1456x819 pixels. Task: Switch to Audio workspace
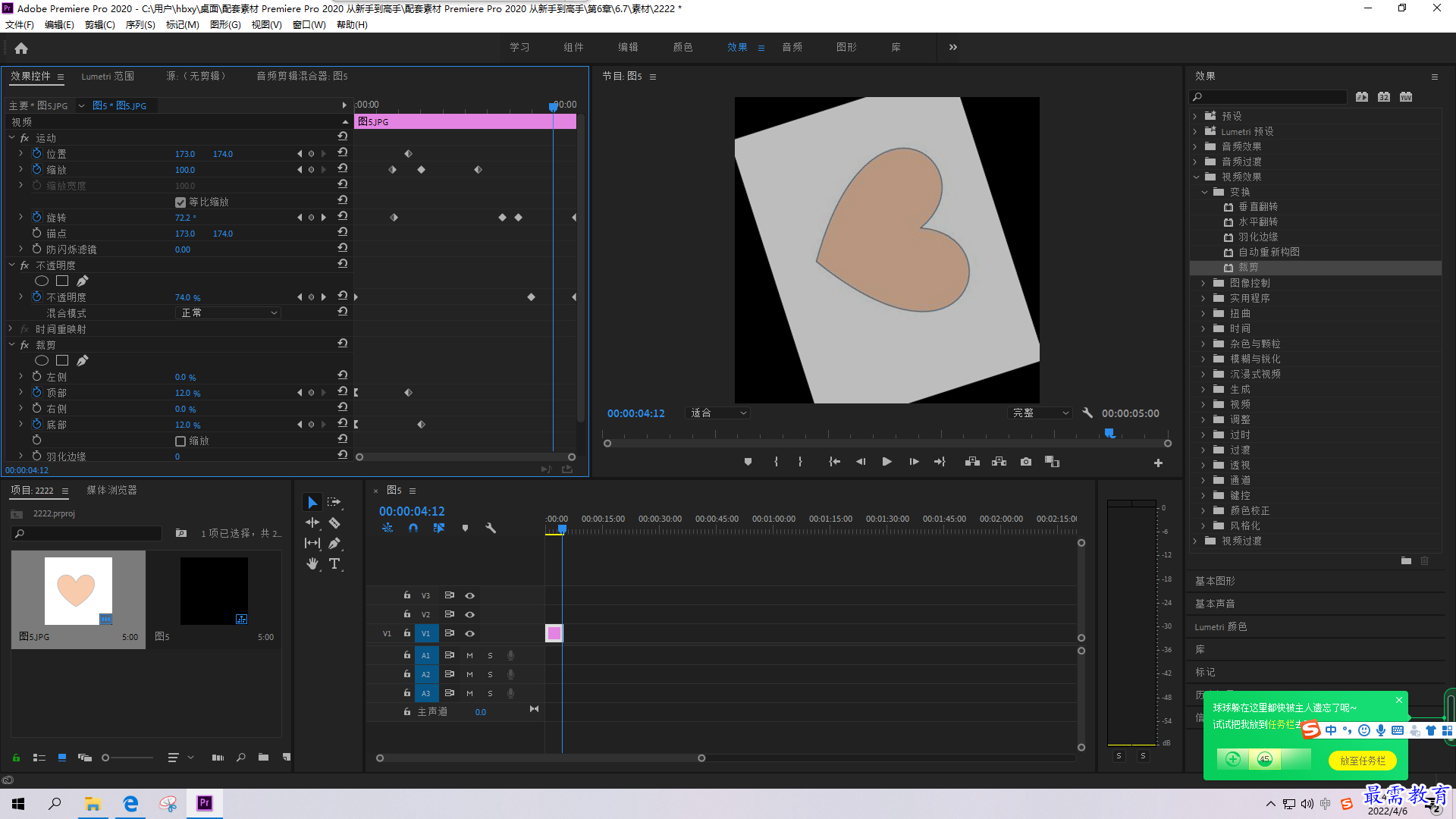[x=792, y=47]
